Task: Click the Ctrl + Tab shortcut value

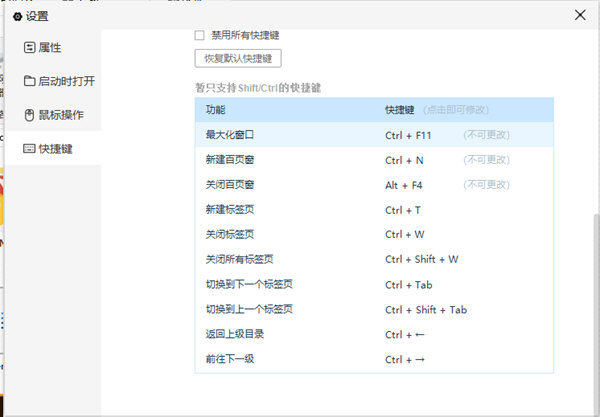Action: click(x=409, y=284)
